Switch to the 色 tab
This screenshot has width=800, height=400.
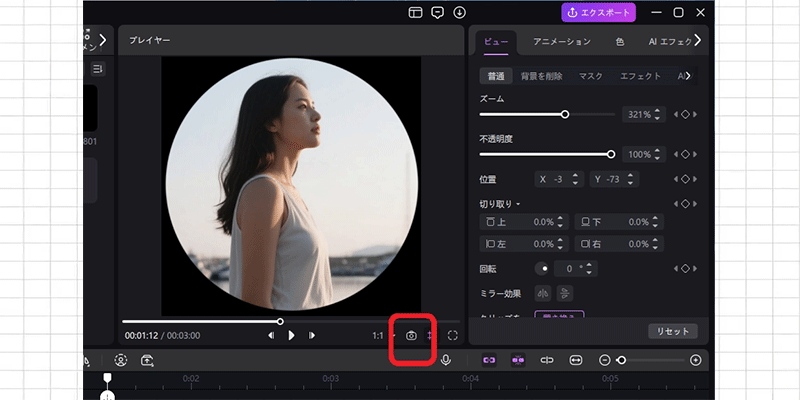[x=620, y=42]
